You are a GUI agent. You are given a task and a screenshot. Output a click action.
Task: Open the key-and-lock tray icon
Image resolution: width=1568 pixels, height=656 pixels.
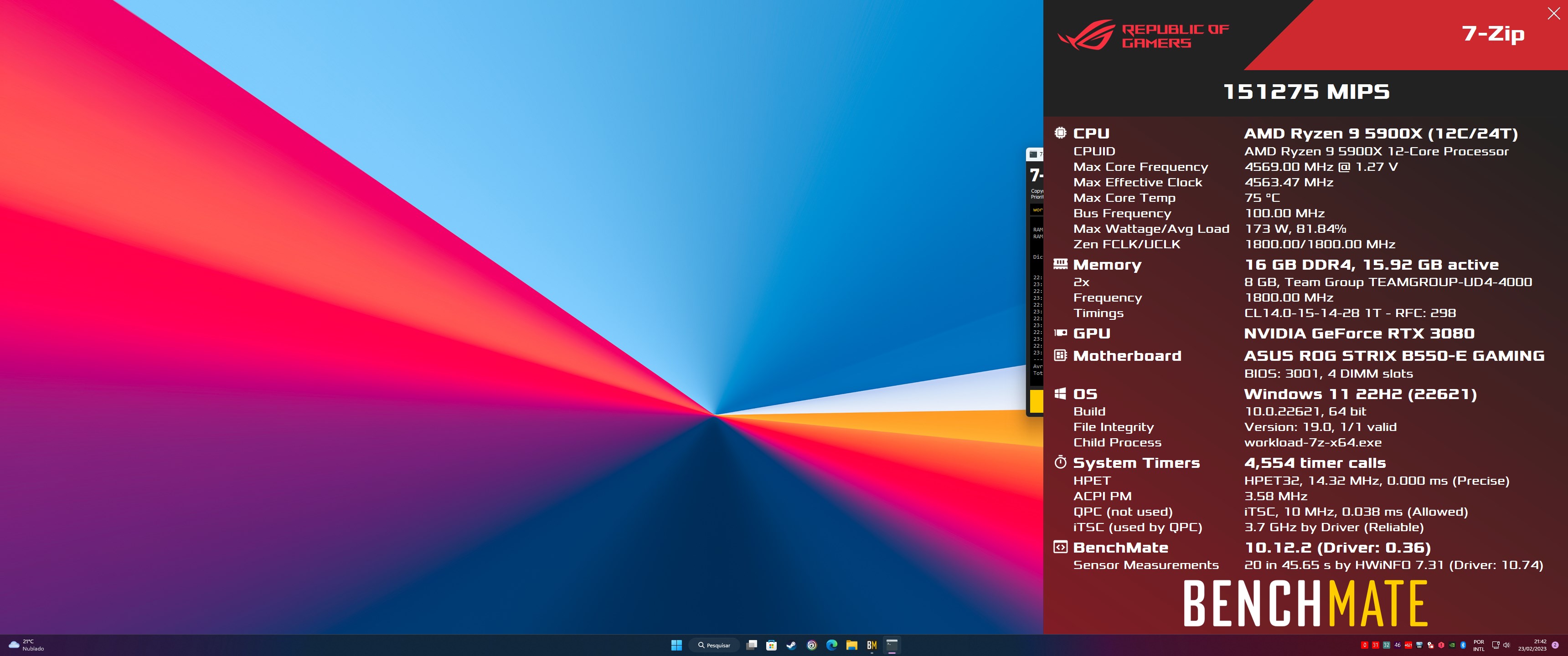point(1430,645)
